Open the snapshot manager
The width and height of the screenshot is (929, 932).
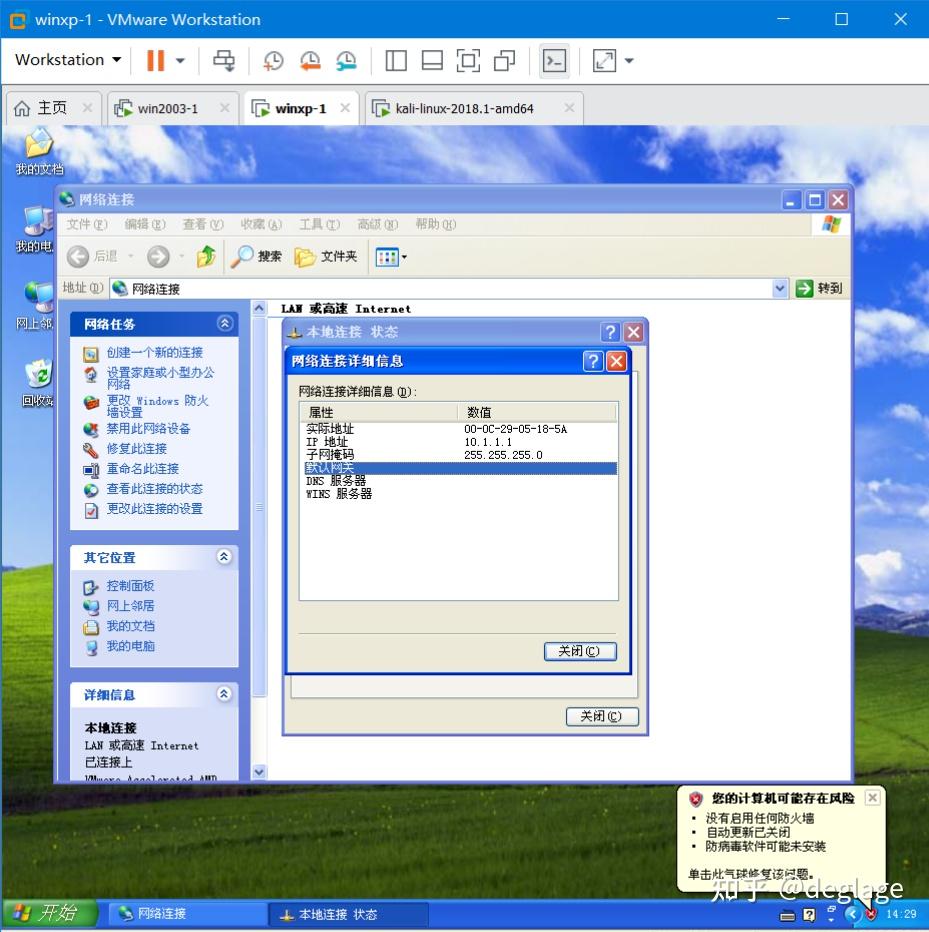(346, 60)
